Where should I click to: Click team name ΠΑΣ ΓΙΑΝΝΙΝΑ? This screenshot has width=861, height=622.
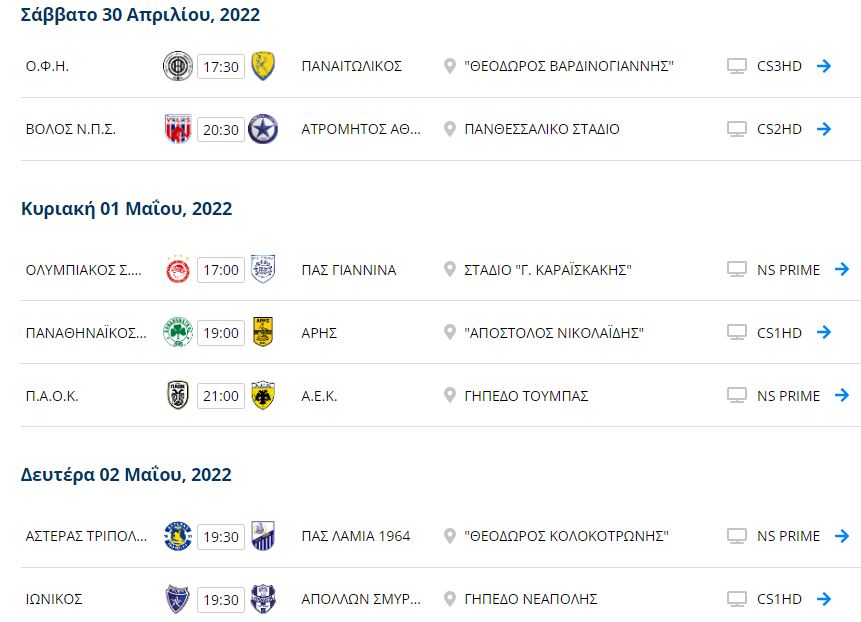point(348,270)
